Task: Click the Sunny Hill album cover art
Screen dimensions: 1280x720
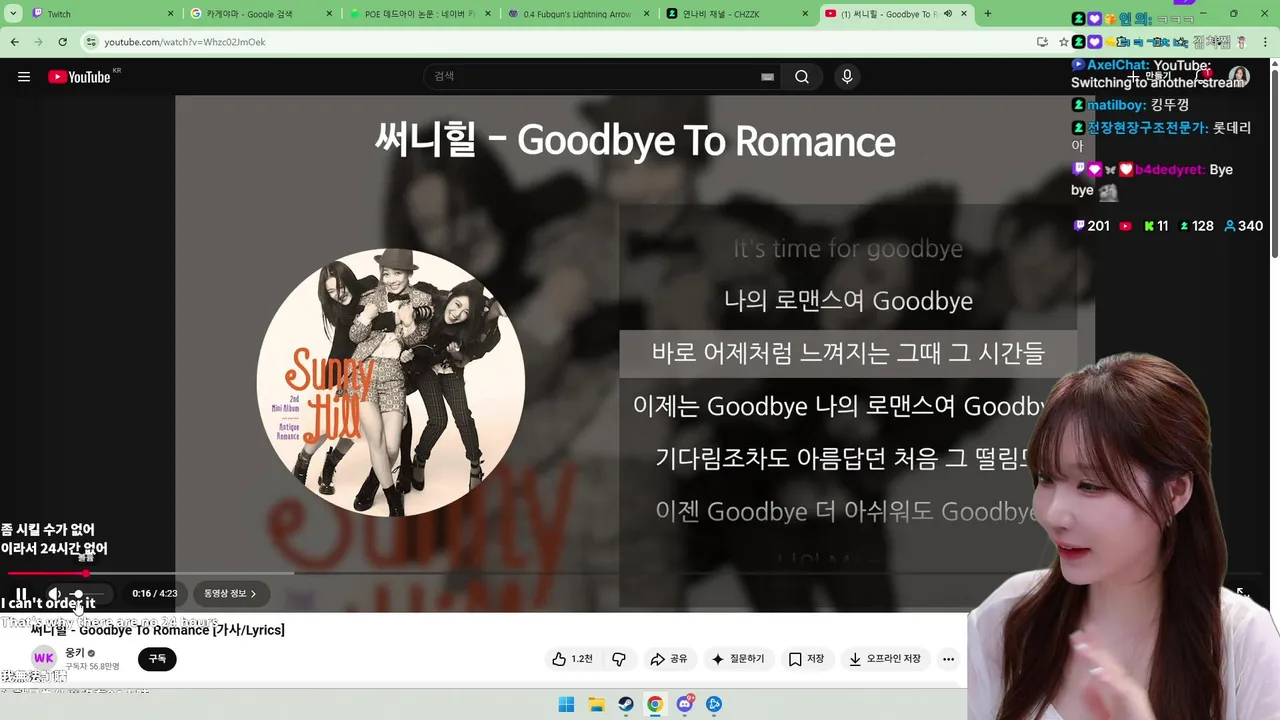Action: [x=391, y=383]
